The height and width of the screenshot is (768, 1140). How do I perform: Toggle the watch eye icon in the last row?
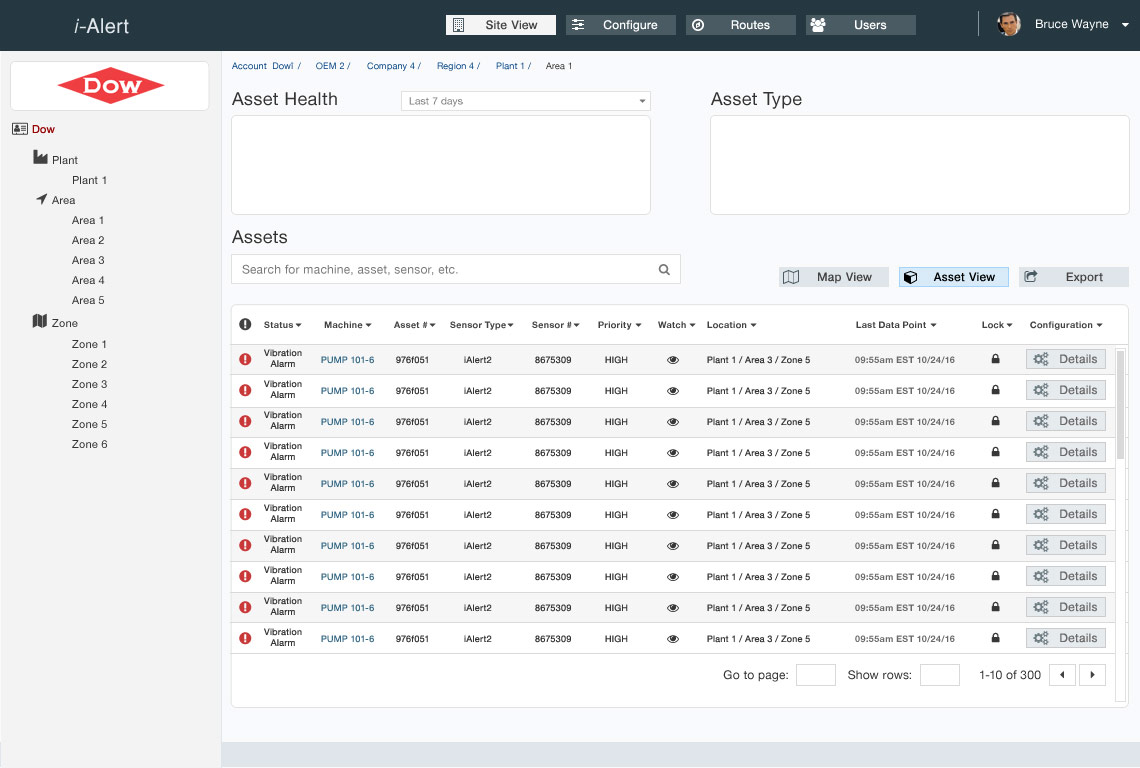pyautogui.click(x=673, y=639)
